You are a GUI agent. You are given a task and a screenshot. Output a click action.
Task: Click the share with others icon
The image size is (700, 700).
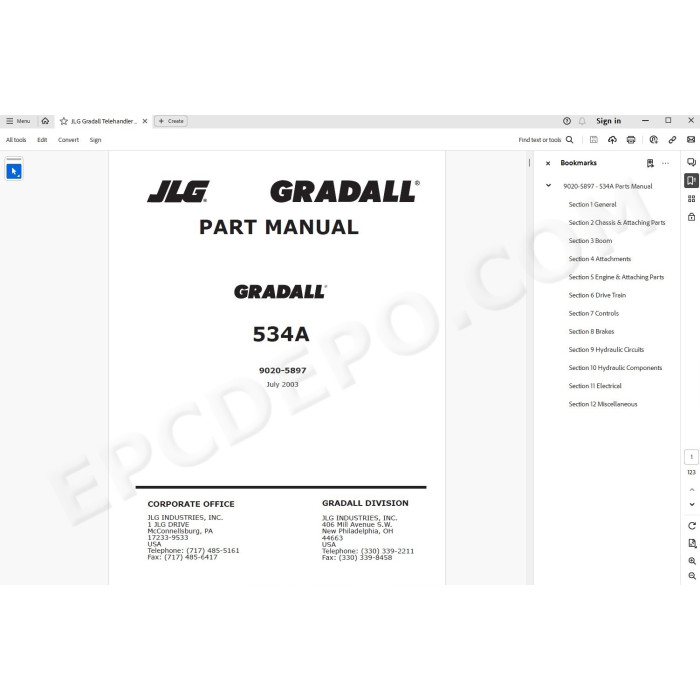(654, 140)
